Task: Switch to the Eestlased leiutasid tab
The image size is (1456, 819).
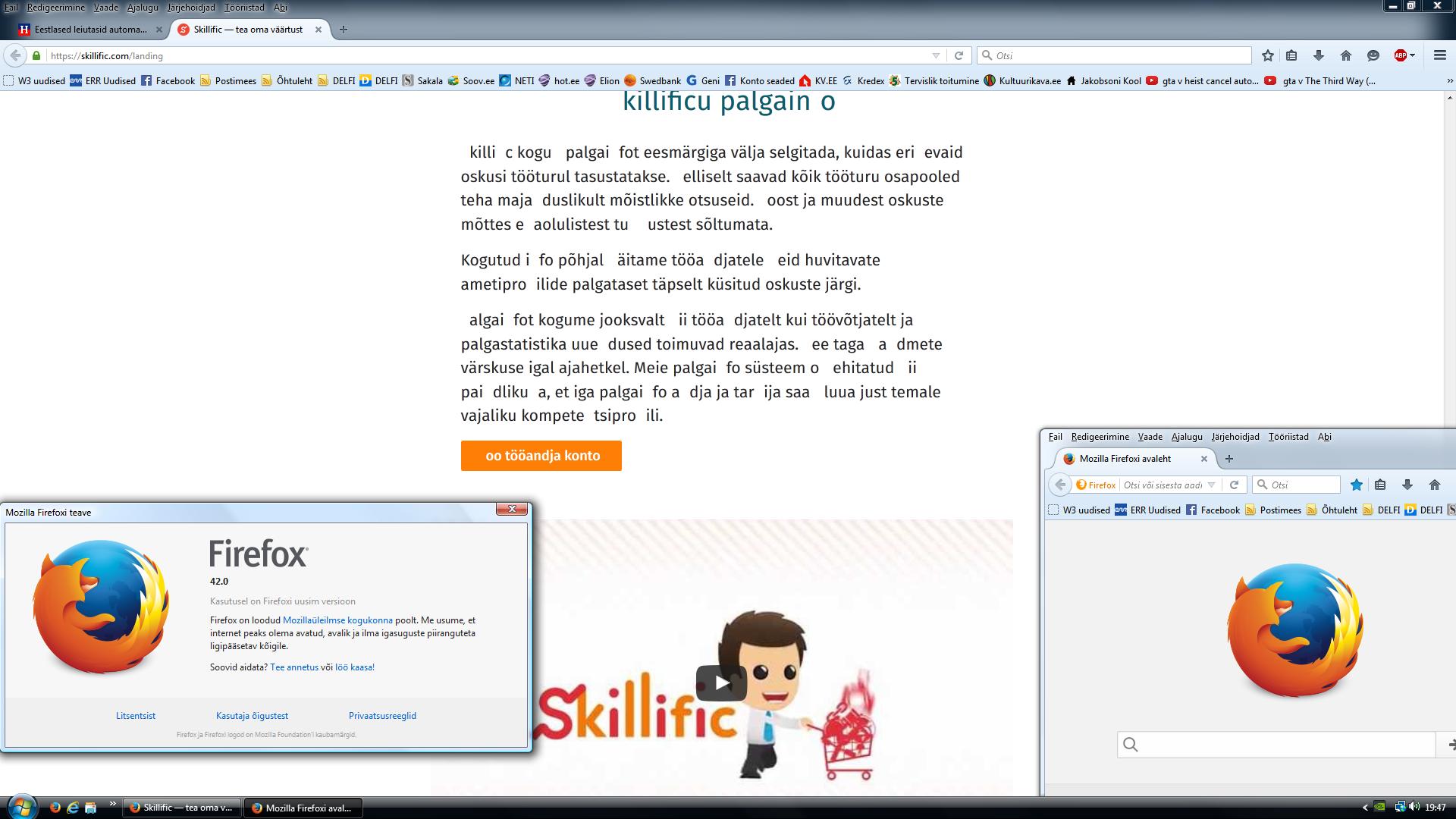Action: [91, 30]
